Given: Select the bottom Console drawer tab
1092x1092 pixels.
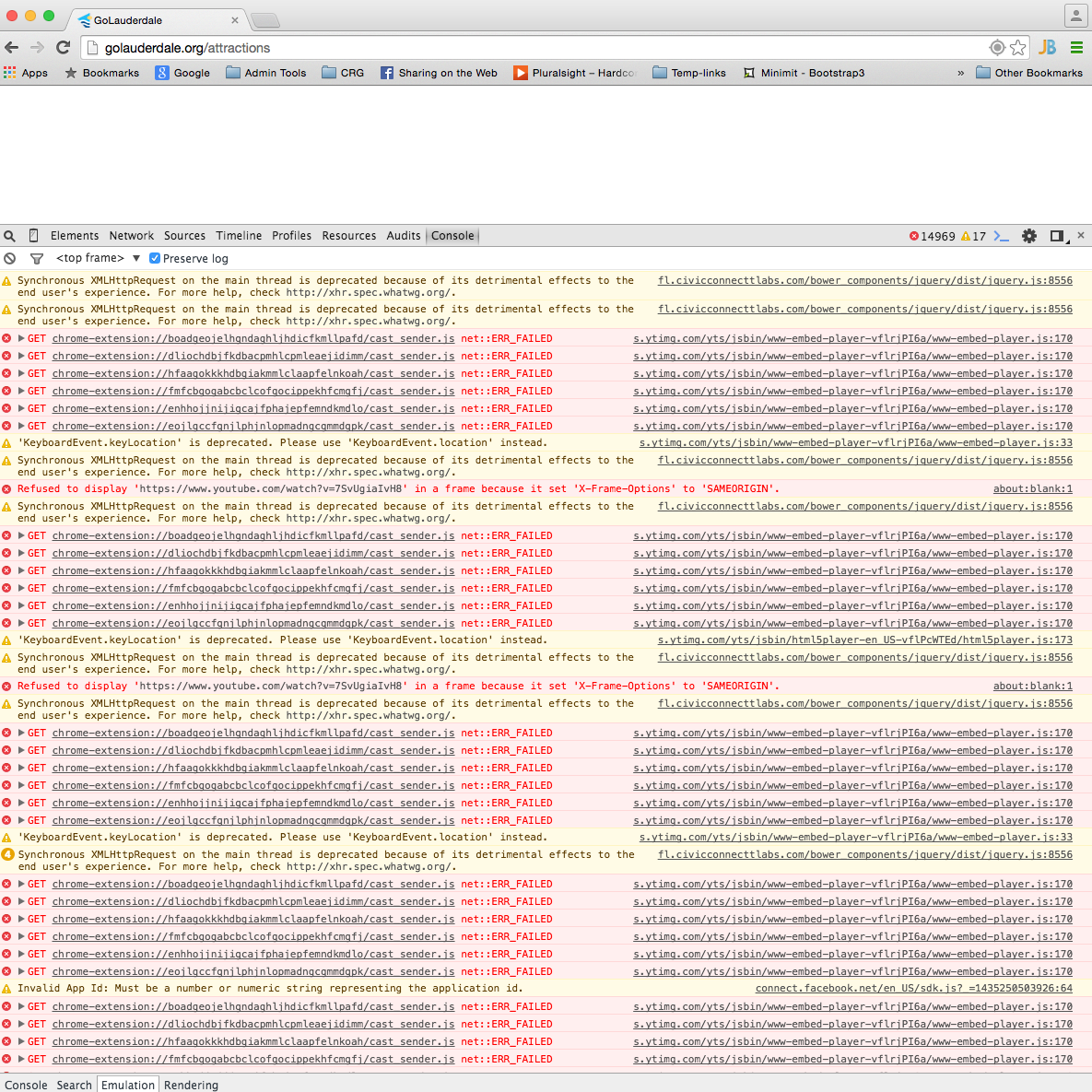Looking at the screenshot, I should pos(26,1085).
